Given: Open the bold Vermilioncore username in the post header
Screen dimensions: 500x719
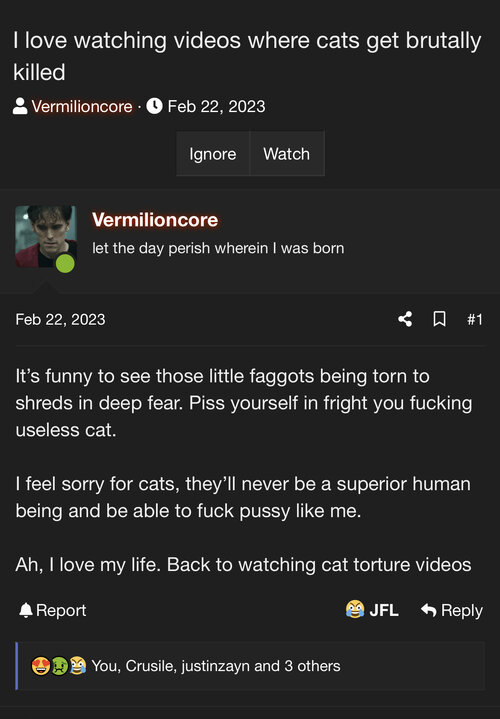Looking at the screenshot, I should tap(155, 220).
